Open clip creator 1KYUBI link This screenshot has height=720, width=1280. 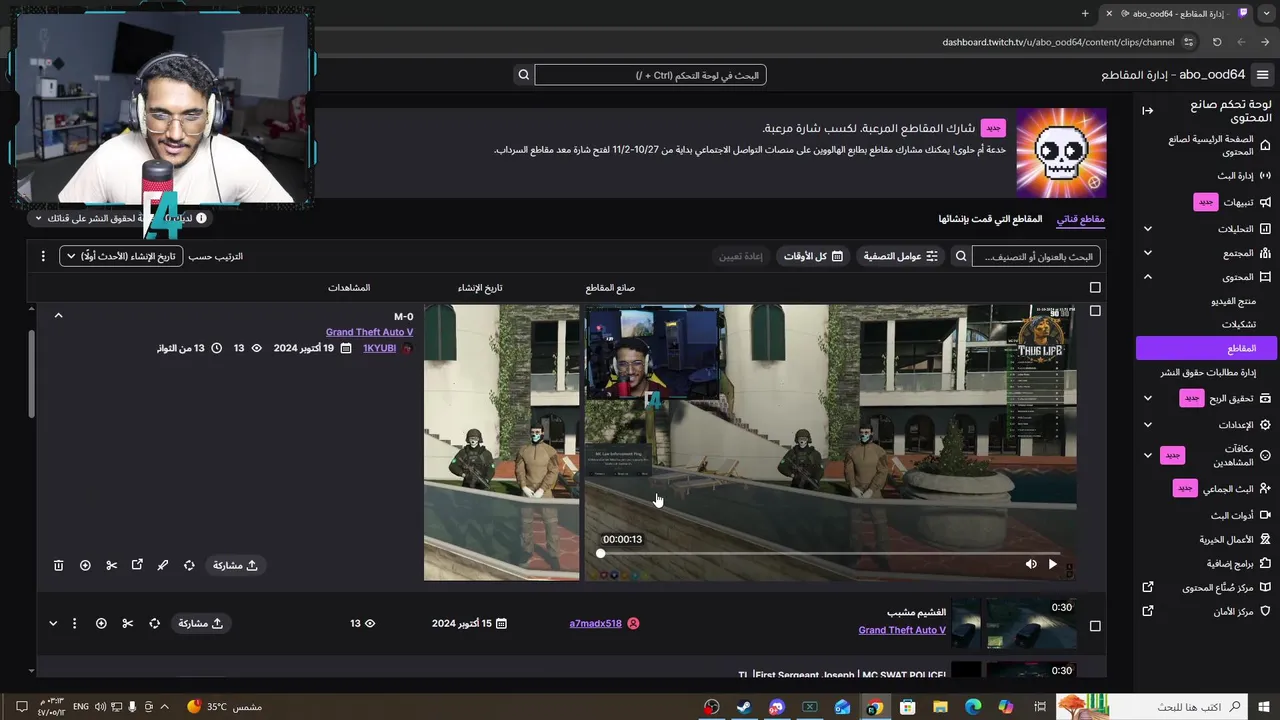click(x=379, y=348)
